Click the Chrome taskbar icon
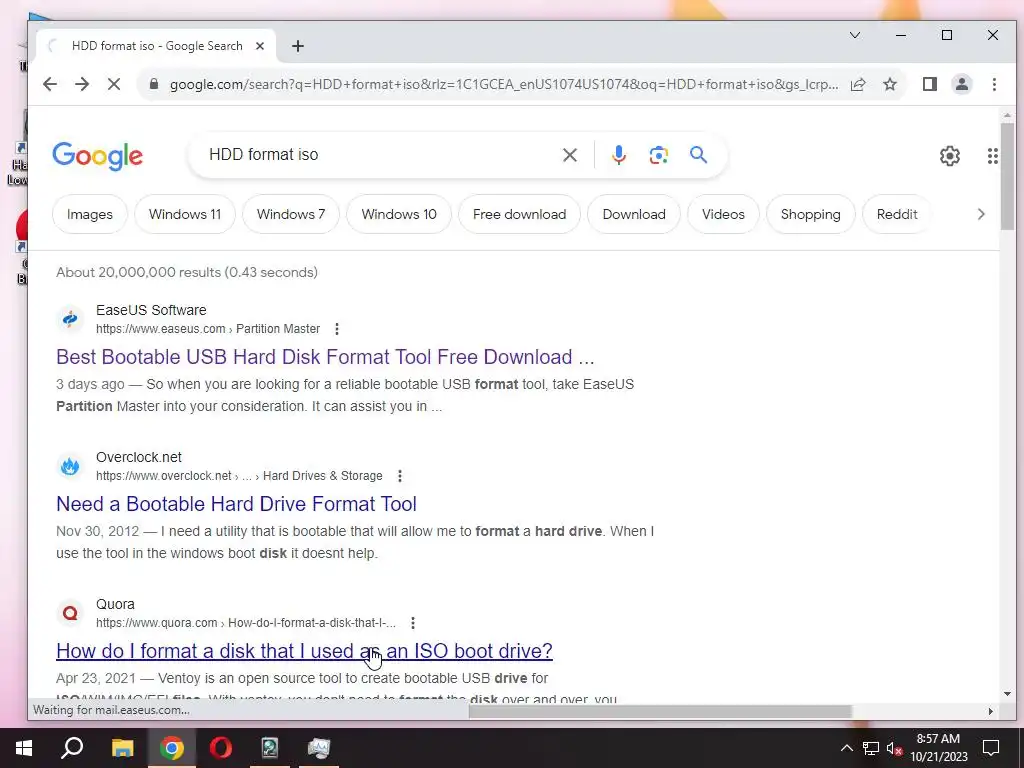Screen dimensions: 1024x768 172,748
